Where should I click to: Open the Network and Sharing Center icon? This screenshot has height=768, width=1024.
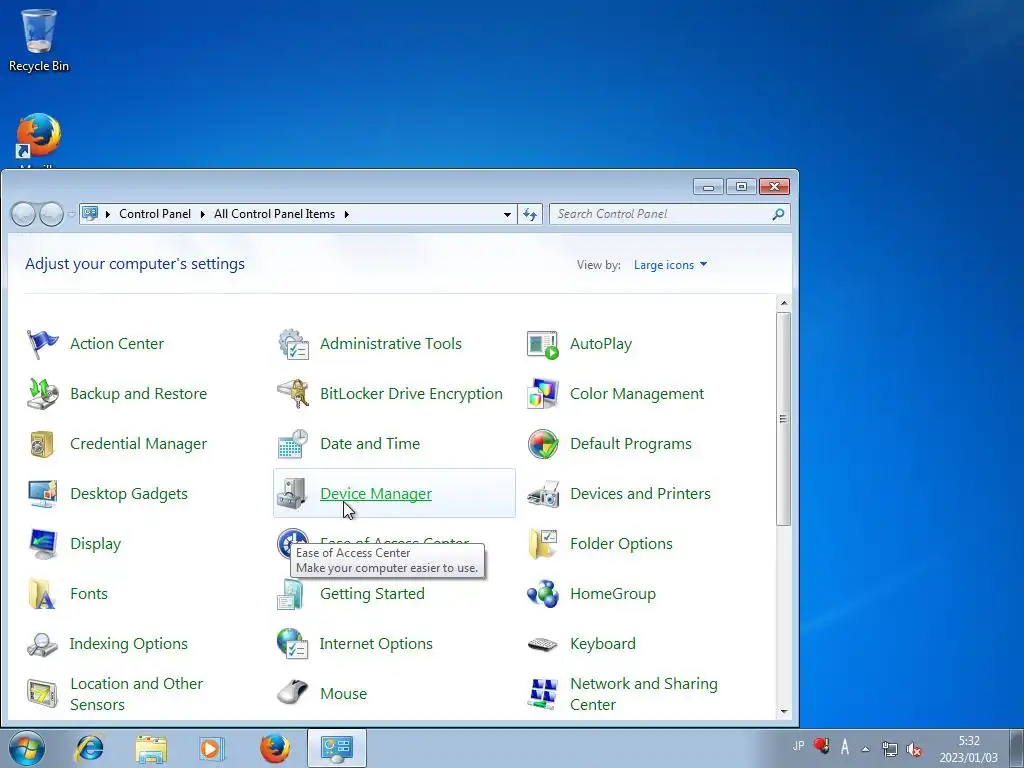click(x=543, y=694)
